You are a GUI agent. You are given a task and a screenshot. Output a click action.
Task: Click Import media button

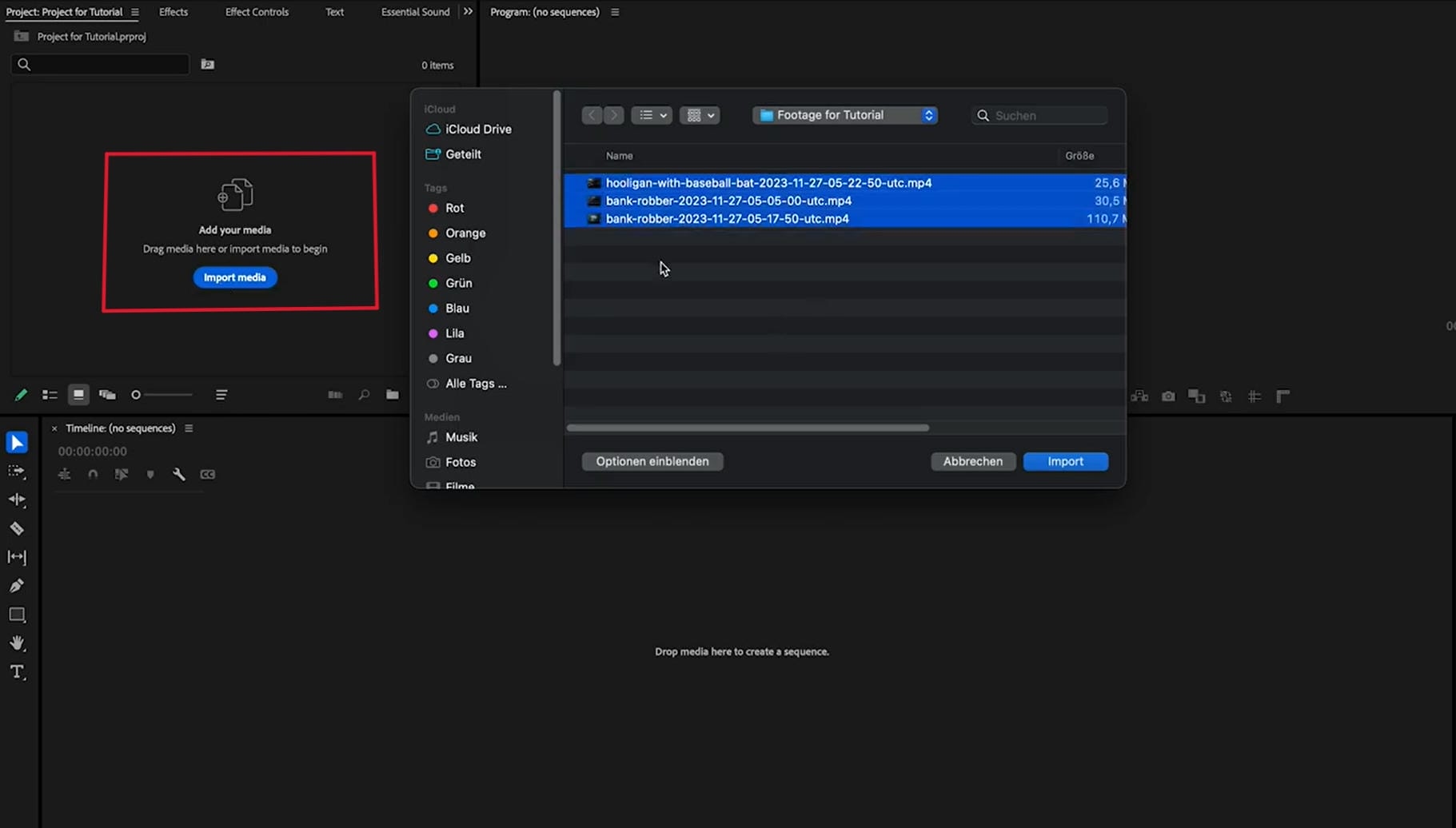tap(235, 277)
